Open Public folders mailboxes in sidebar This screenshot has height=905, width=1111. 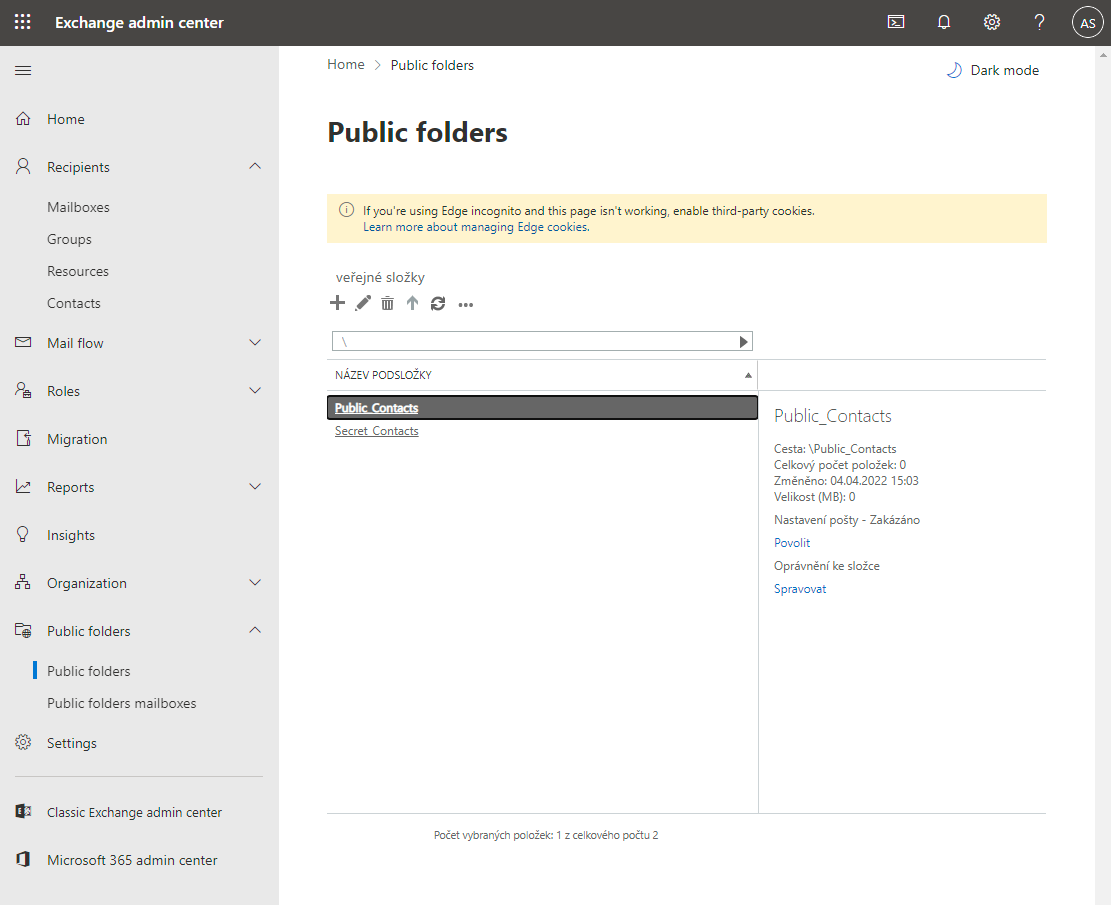(122, 703)
